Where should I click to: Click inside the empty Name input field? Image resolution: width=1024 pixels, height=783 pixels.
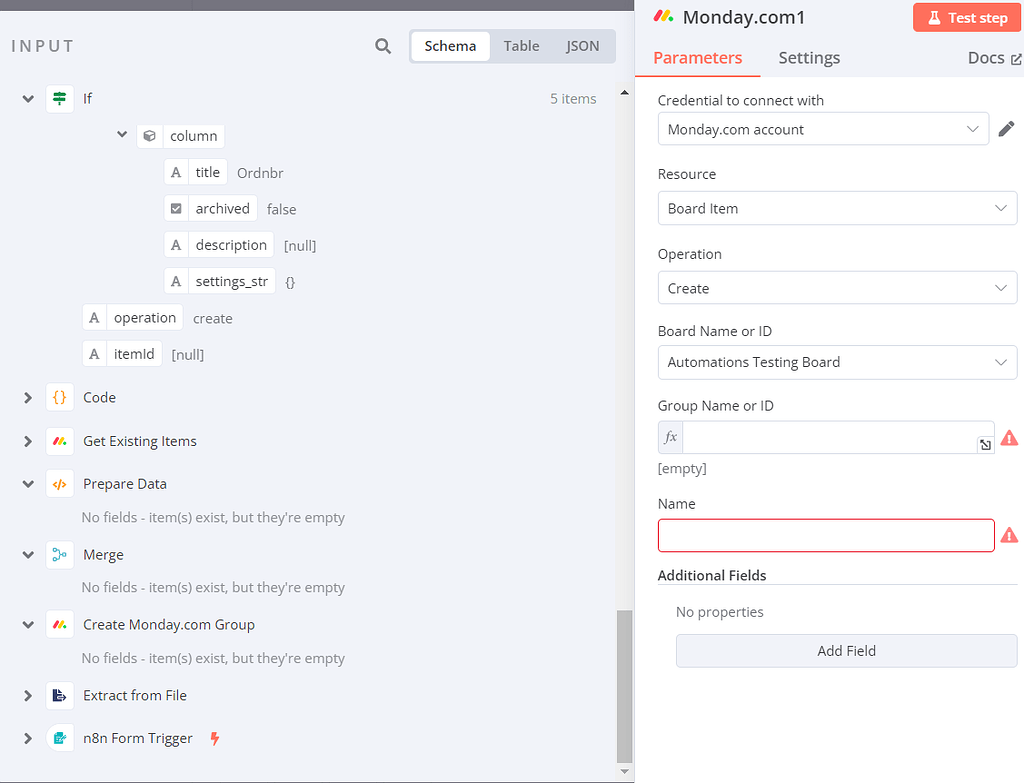click(825, 535)
